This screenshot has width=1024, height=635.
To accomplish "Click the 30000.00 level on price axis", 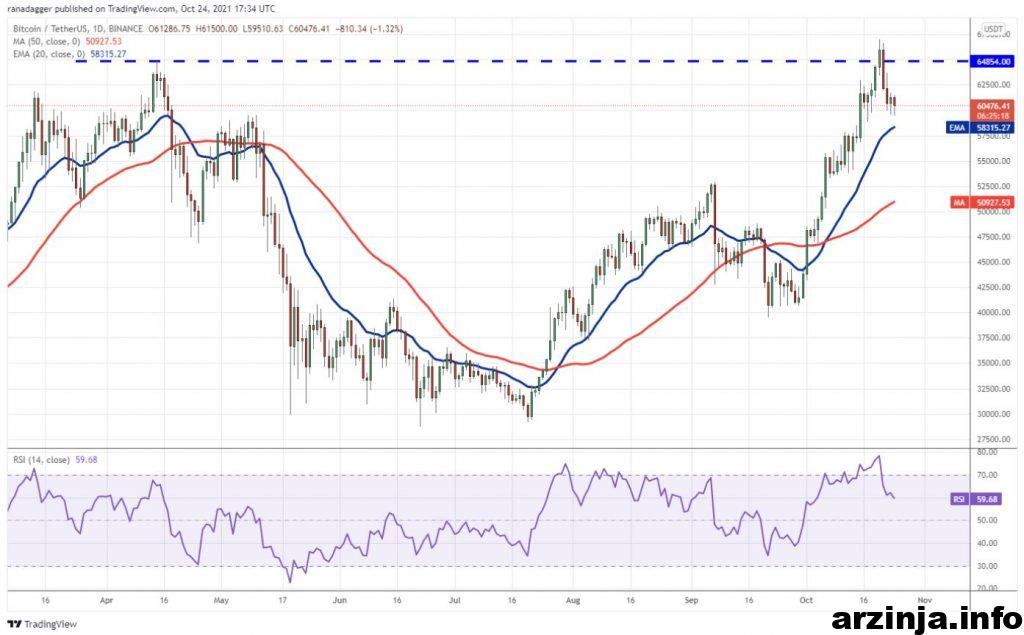I will point(994,413).
